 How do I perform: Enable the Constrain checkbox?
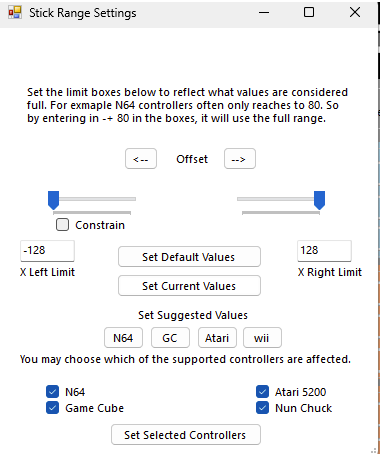click(62, 225)
